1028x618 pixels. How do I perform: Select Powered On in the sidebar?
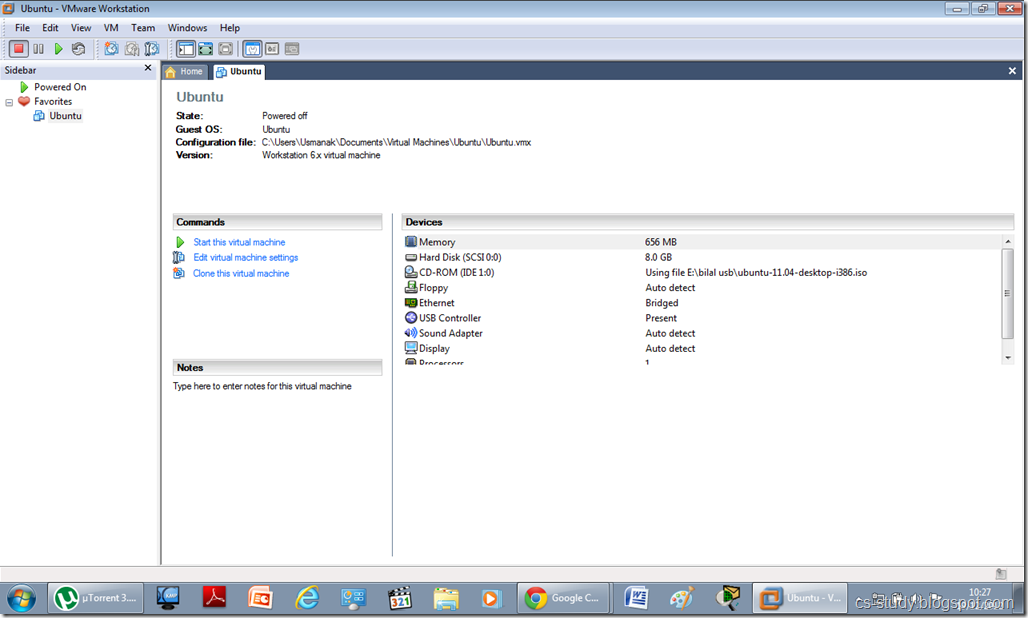60,87
